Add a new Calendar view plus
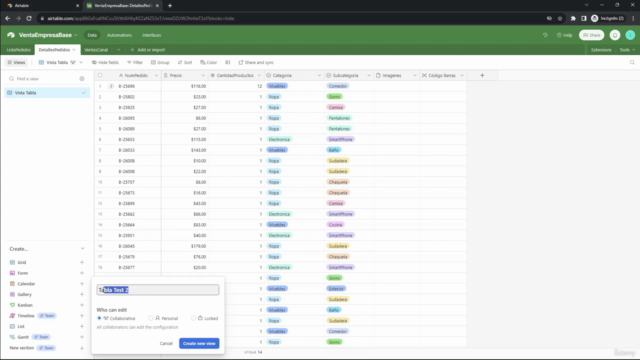This screenshot has height=360, width=640. point(82,284)
